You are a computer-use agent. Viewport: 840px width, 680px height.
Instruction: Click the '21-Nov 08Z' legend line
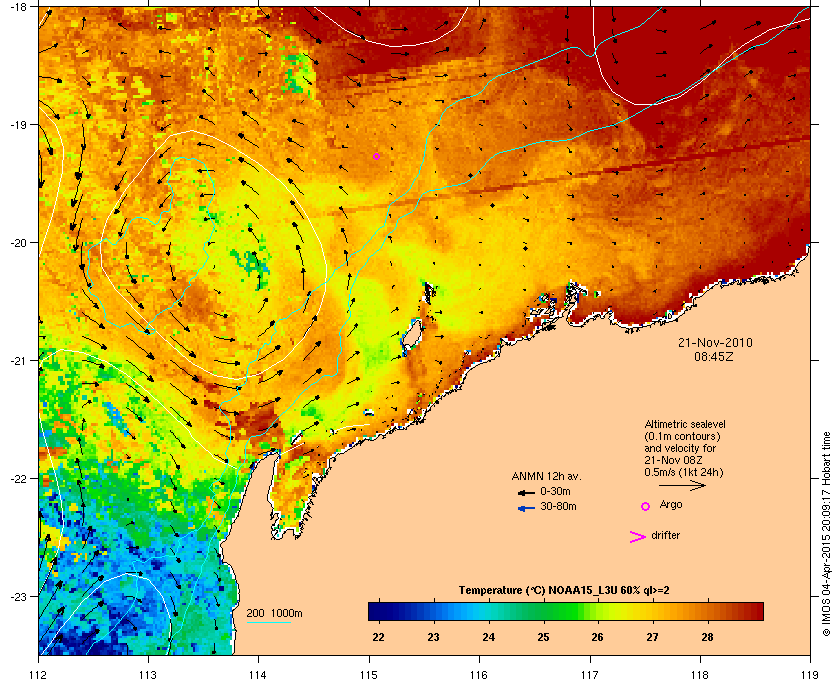click(673, 460)
